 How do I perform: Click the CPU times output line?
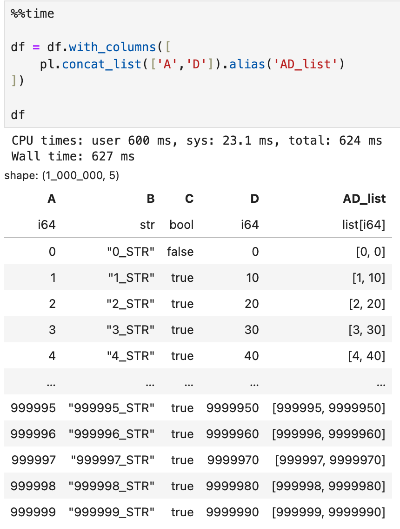197,140
